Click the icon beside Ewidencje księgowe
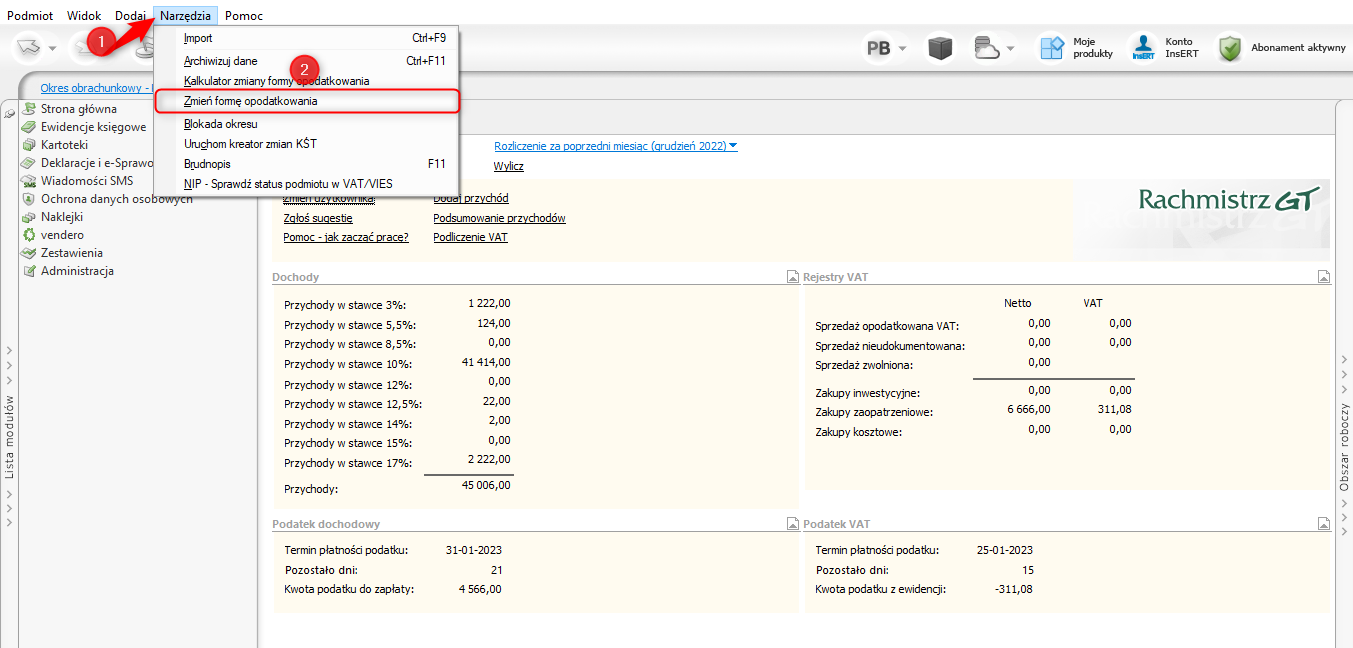The width and height of the screenshot is (1353, 648). click(30, 127)
